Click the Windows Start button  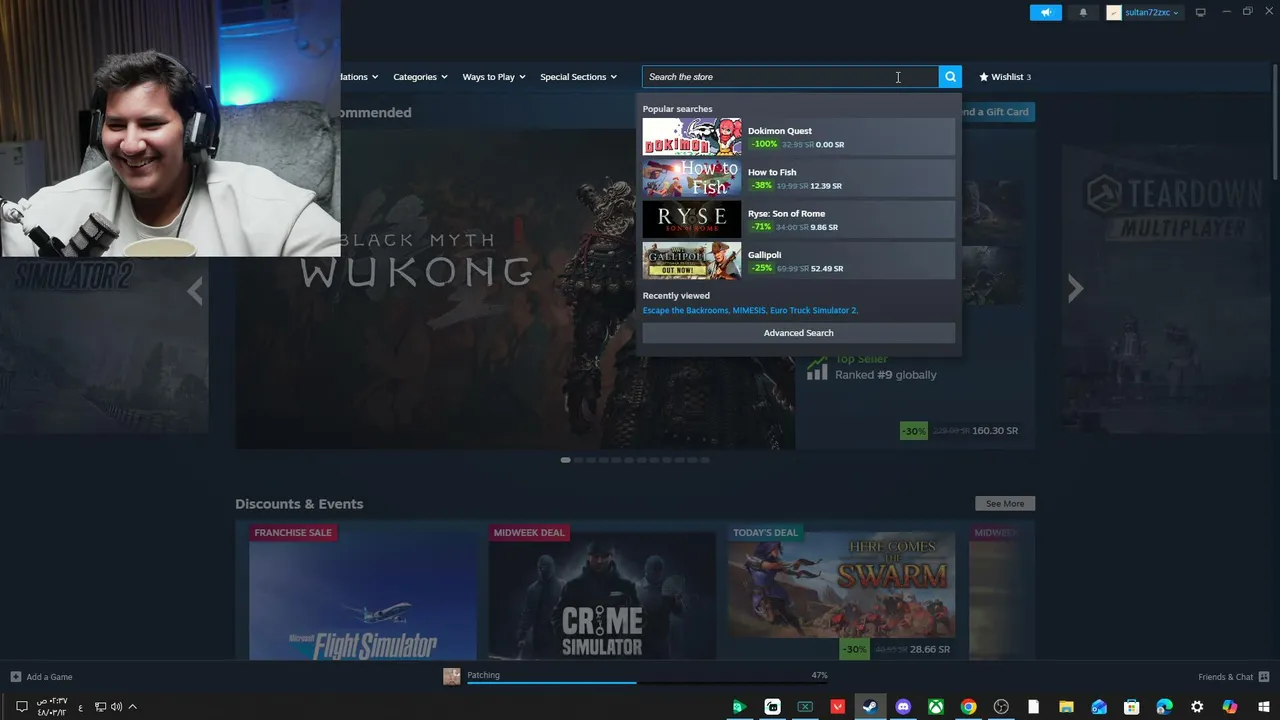(1263, 707)
